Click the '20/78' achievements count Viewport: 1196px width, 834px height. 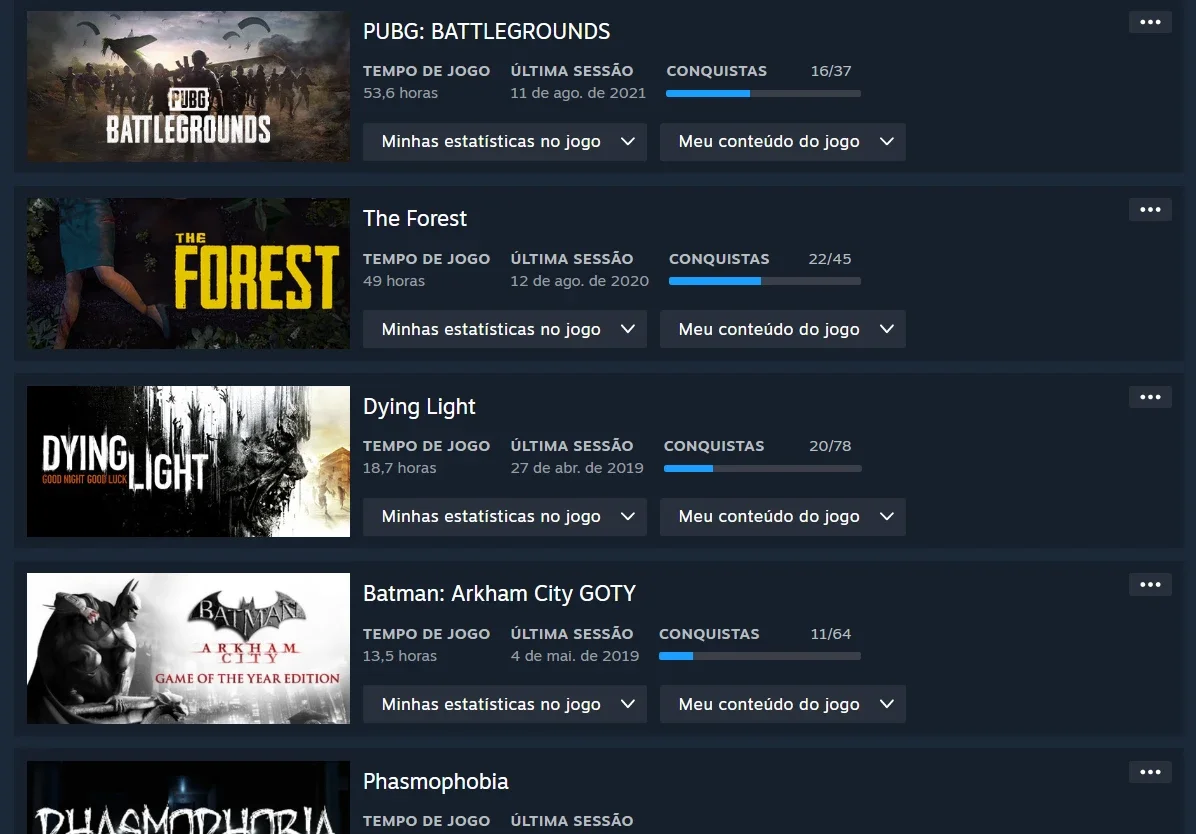click(830, 446)
